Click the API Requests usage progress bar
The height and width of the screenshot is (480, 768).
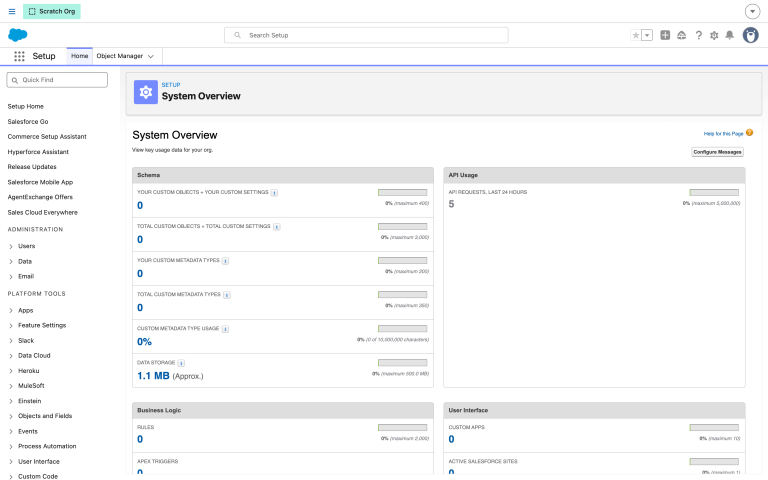pos(714,192)
